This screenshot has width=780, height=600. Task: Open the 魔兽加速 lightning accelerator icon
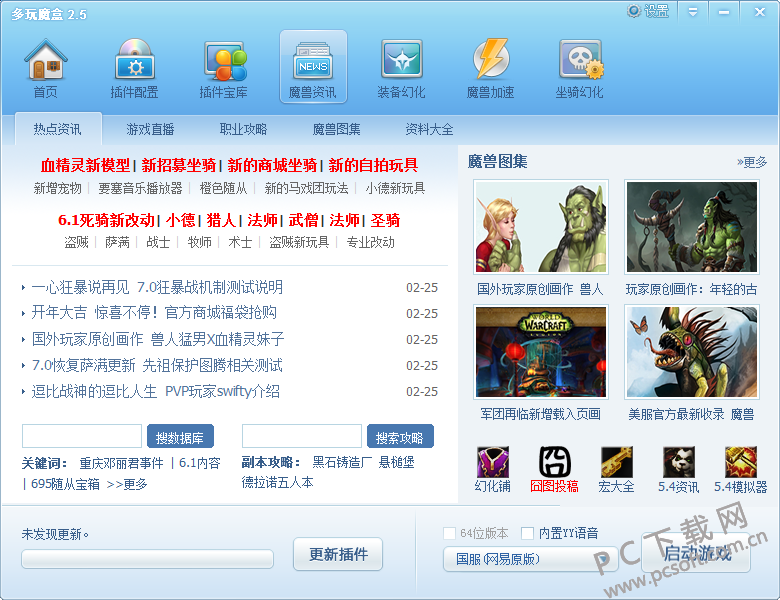point(490,67)
